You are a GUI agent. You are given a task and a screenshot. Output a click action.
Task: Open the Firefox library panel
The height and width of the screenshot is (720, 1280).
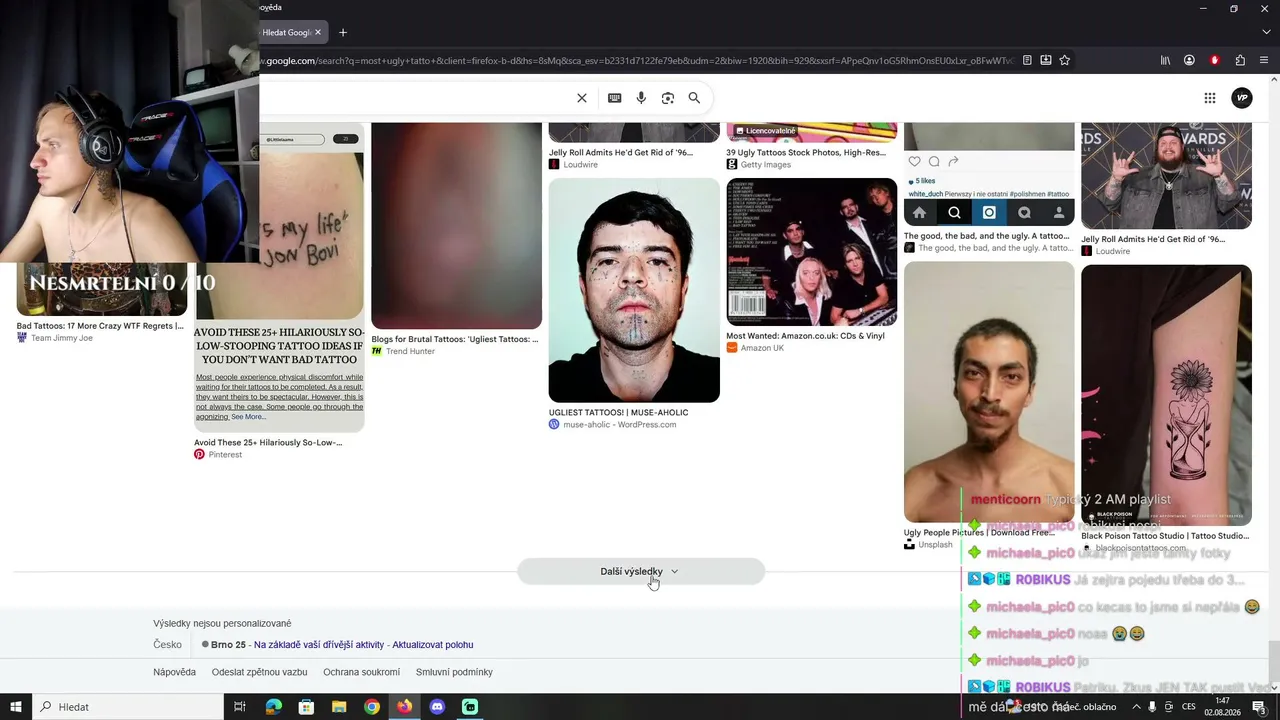1165,60
